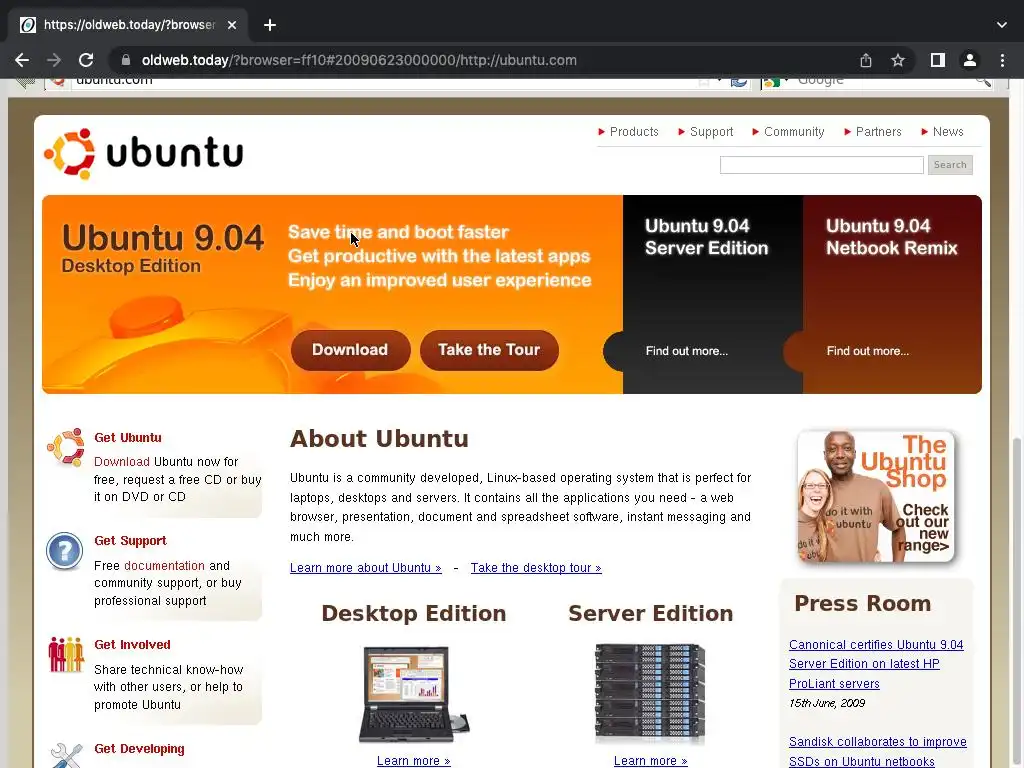
Task: Reload the page with the refresh icon
Action: pyautogui.click(x=86, y=60)
